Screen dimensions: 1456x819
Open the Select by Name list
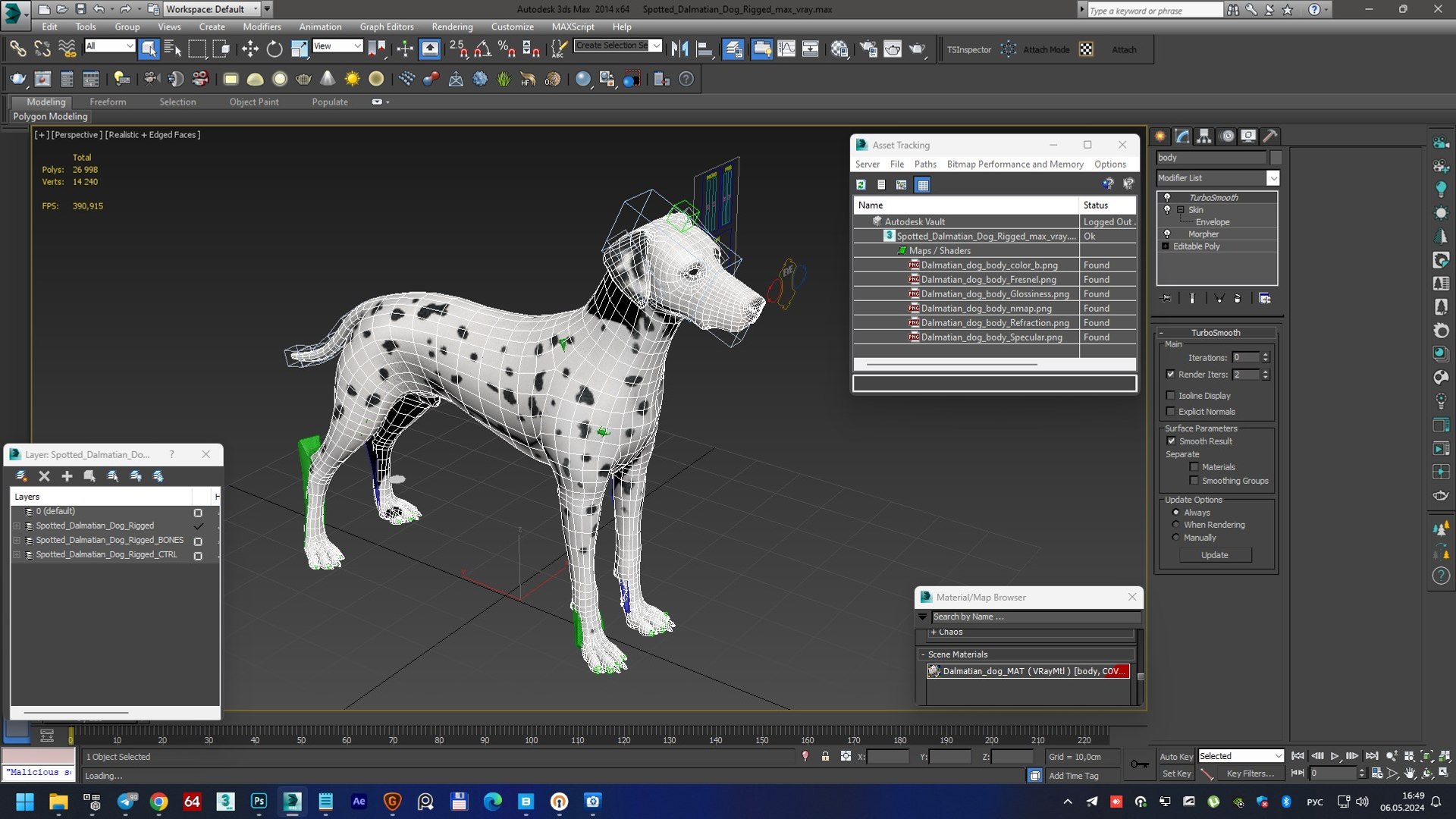pos(173,49)
